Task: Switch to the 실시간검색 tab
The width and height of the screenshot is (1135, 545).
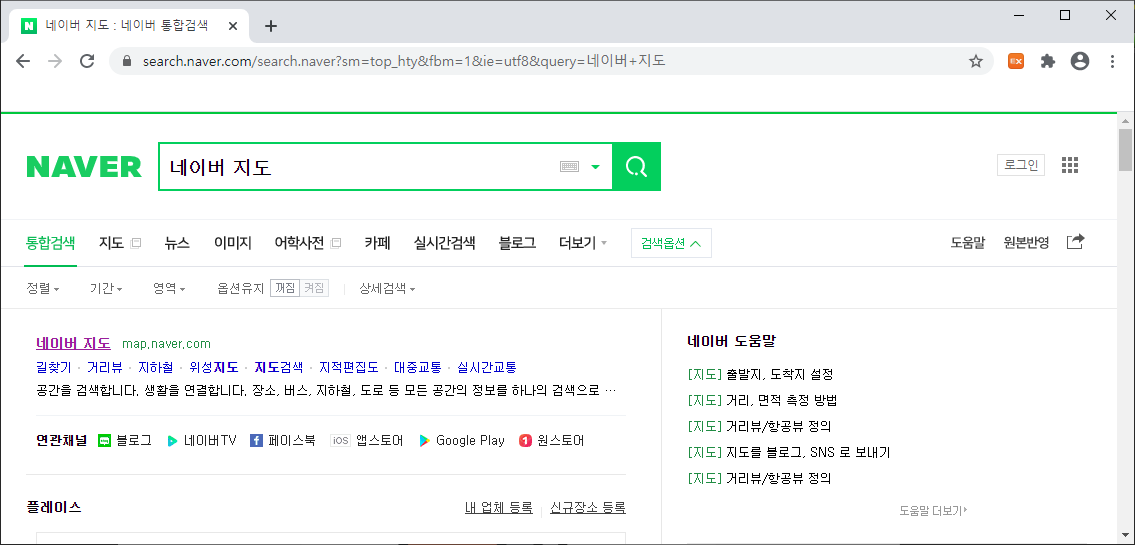Action: (444, 243)
